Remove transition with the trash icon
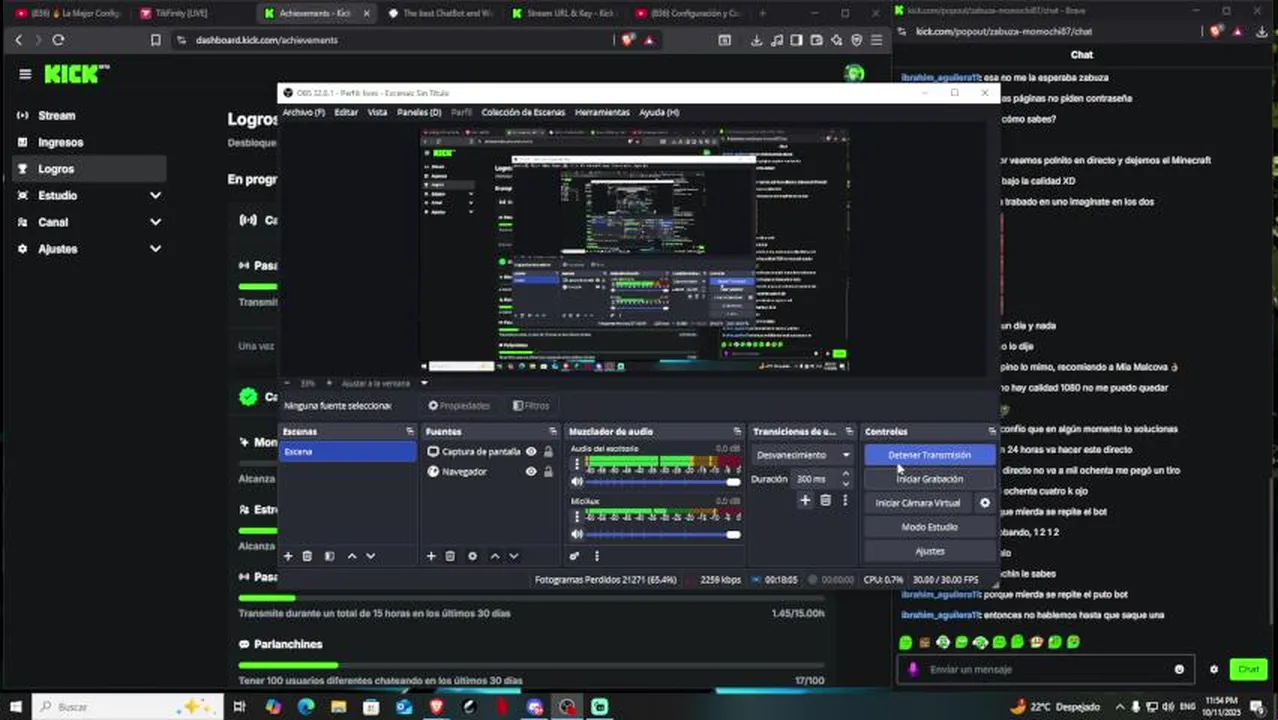 (825, 500)
